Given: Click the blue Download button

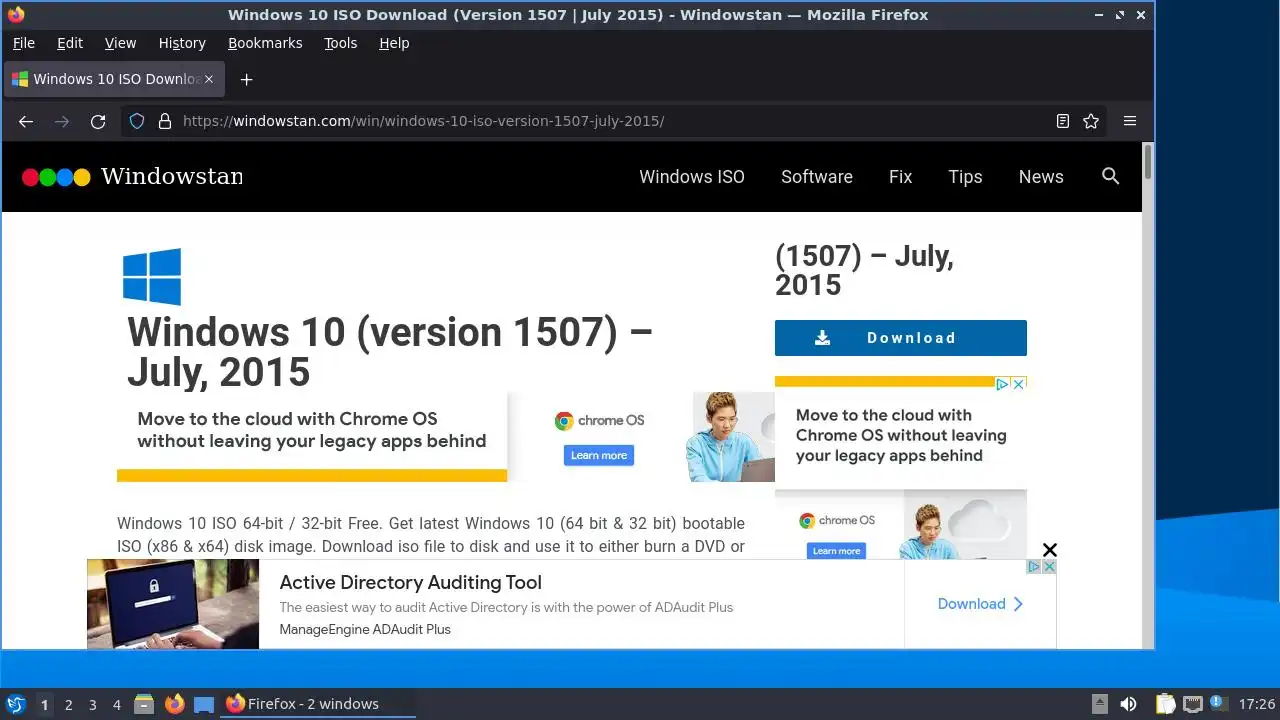Looking at the screenshot, I should tap(901, 338).
